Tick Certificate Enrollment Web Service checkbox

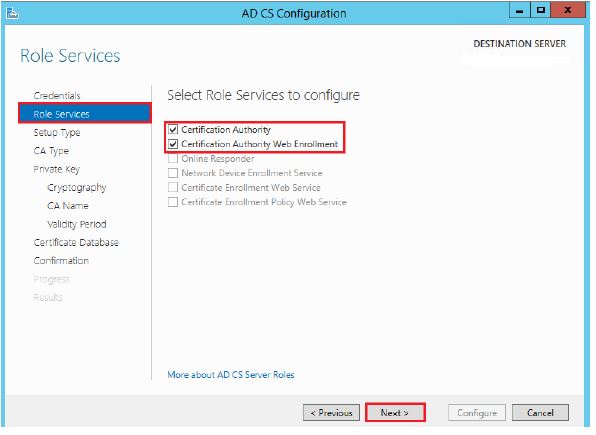click(x=173, y=187)
